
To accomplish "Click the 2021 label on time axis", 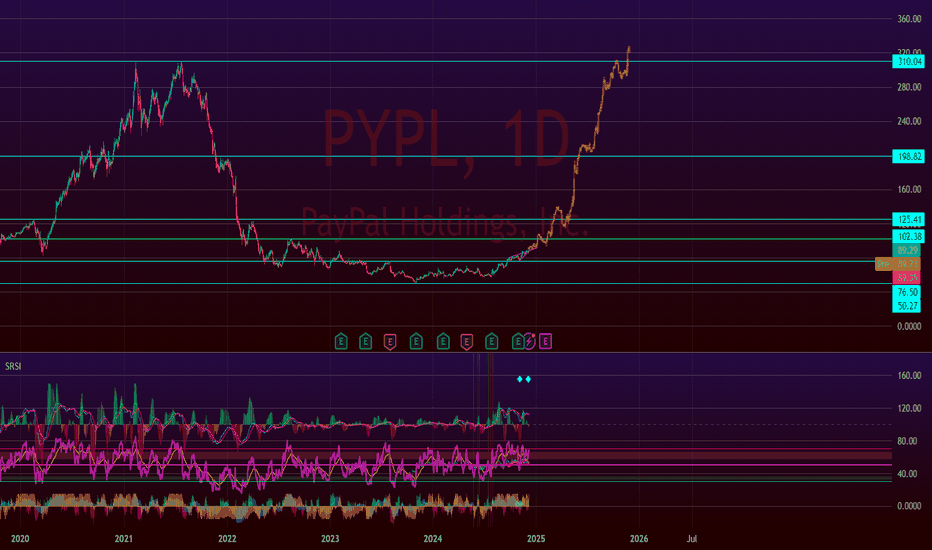I will coord(124,539).
